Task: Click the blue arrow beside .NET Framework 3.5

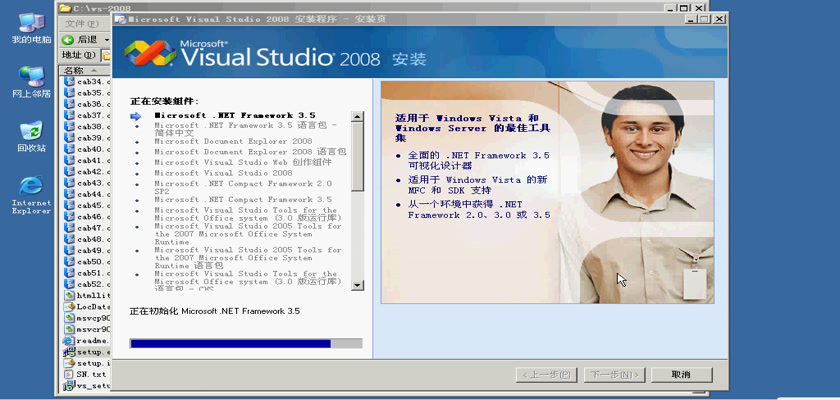Action: tap(135, 116)
